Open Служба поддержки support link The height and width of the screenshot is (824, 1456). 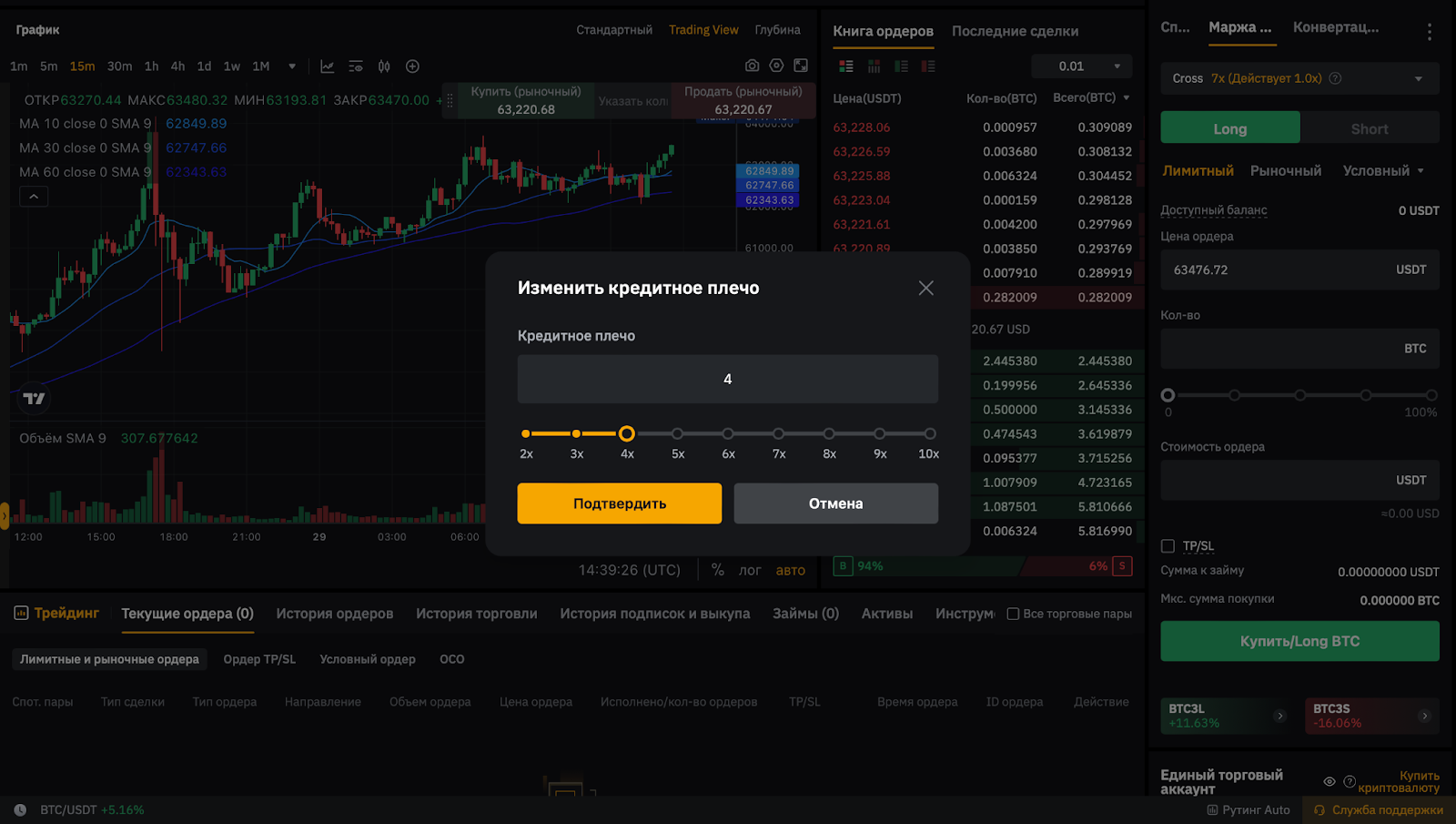1379,809
